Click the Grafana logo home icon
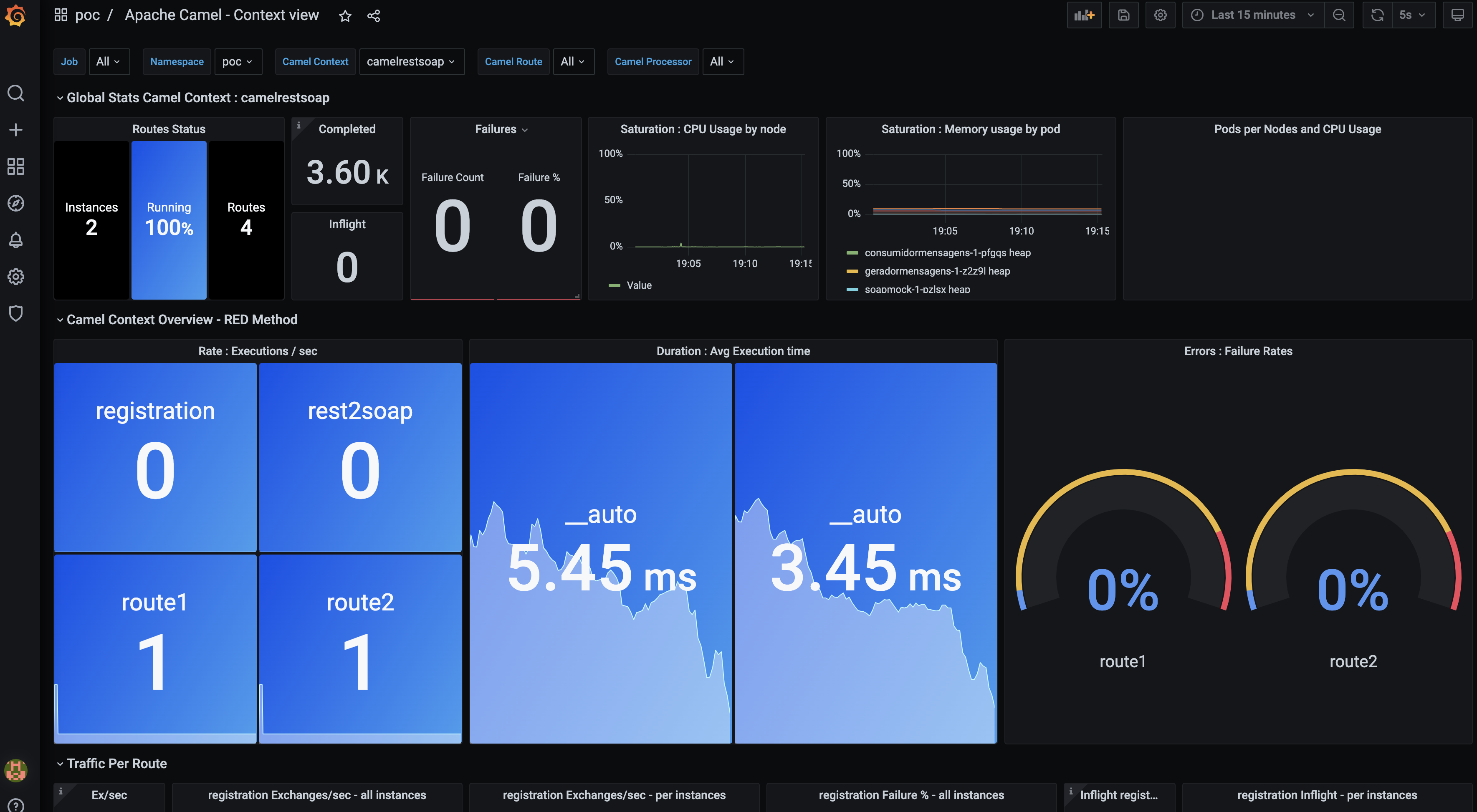The width and height of the screenshot is (1477, 812). point(15,15)
